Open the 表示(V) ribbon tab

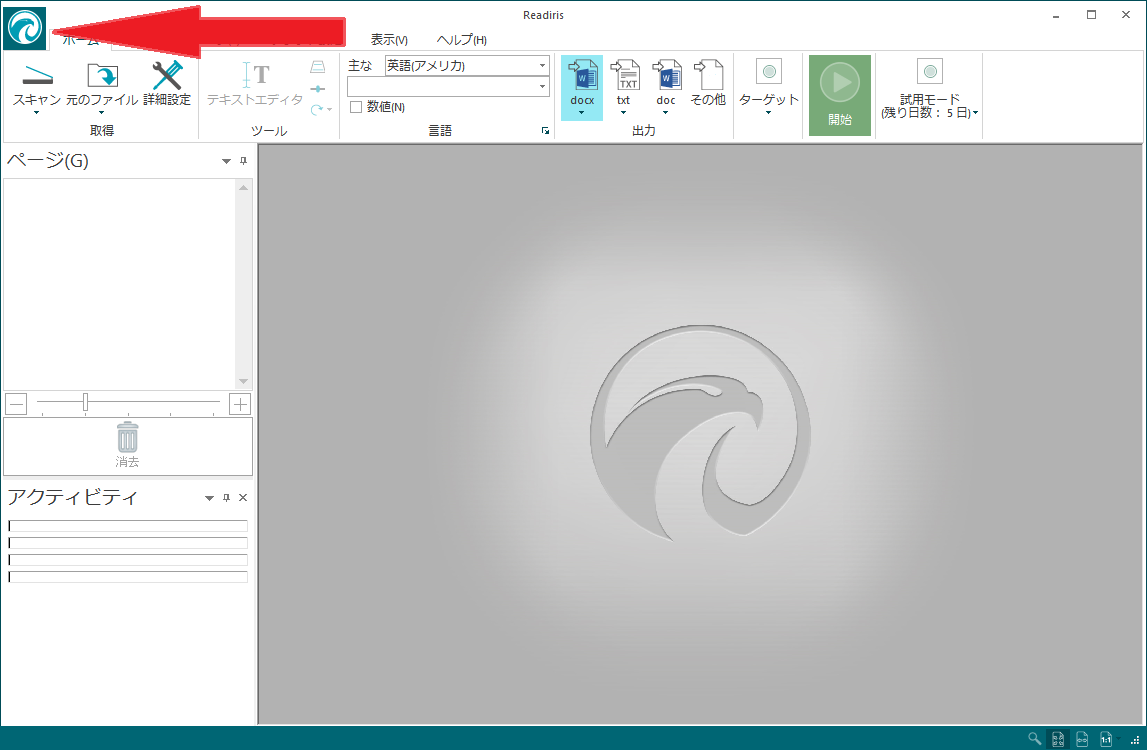tap(389, 40)
